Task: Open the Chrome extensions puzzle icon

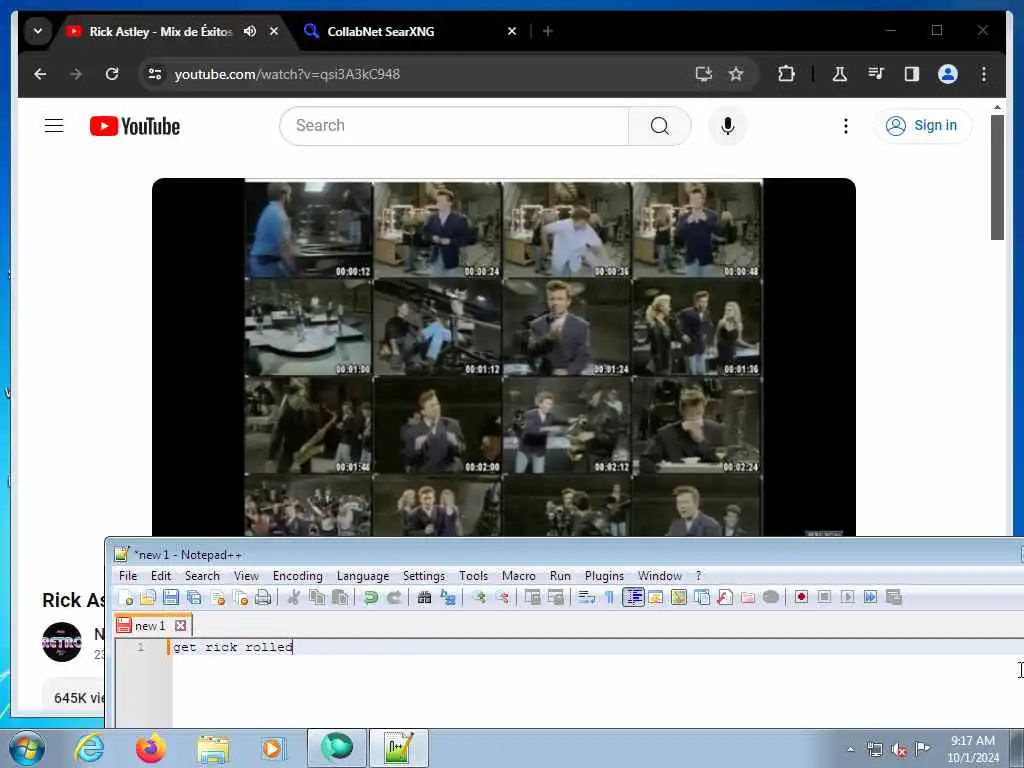Action: coord(786,74)
